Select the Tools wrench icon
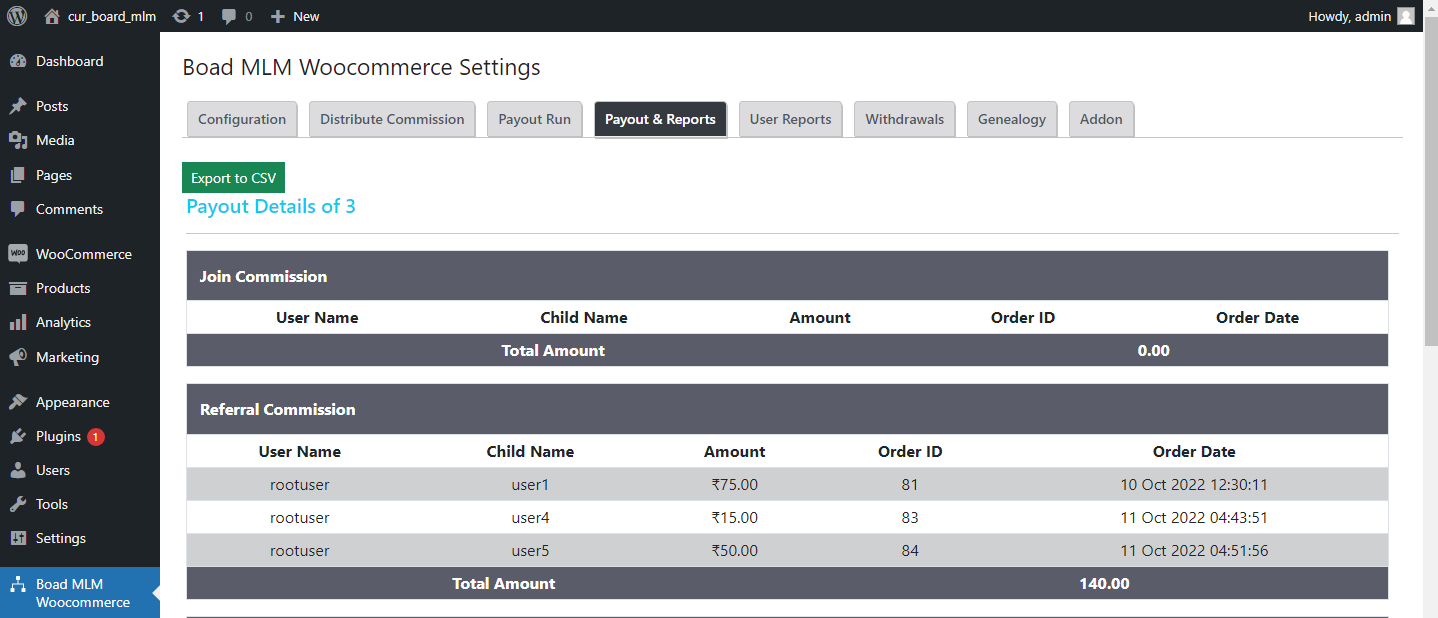This screenshot has width=1438, height=618. point(22,504)
